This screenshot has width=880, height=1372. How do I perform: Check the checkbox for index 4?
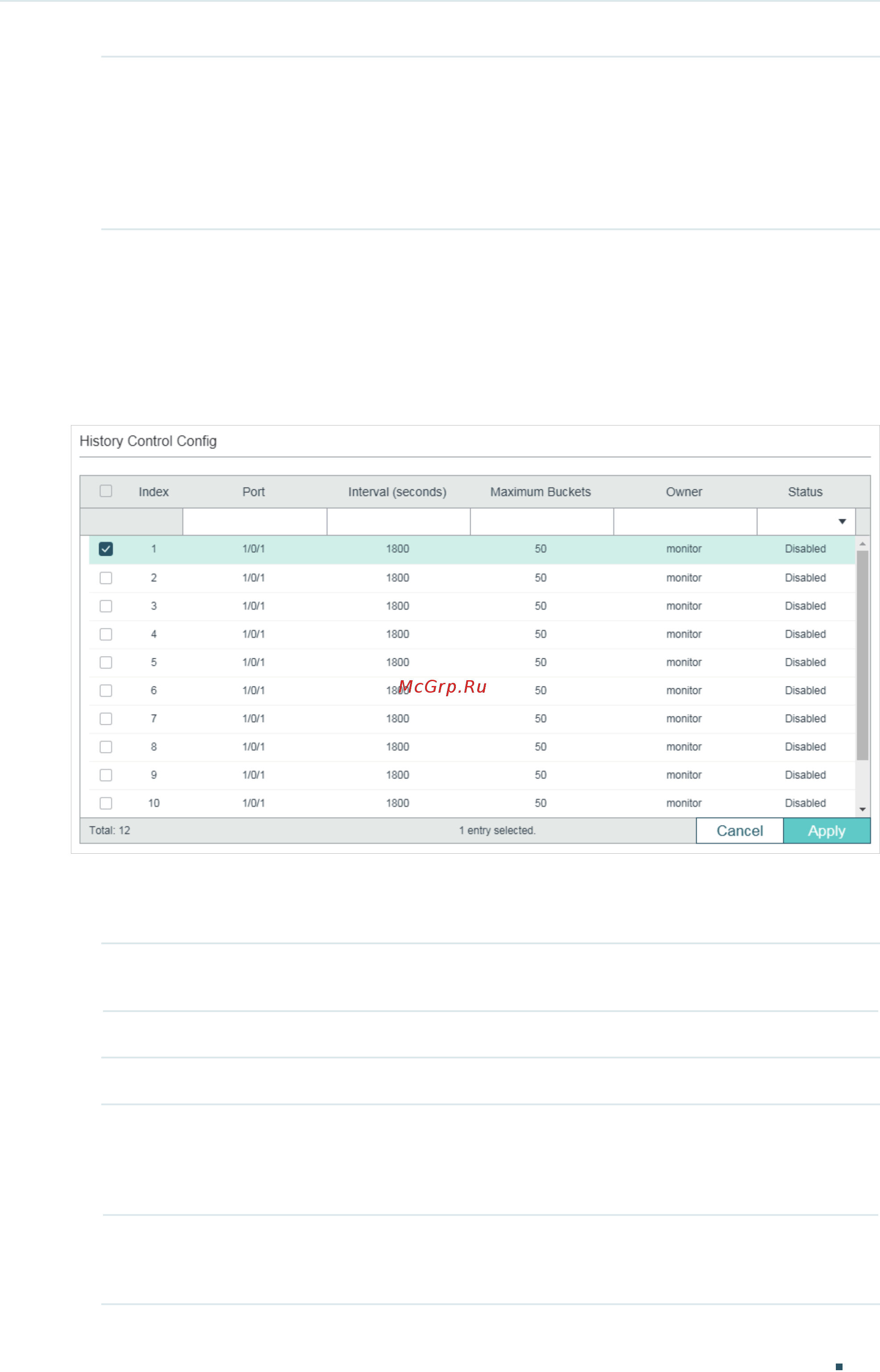click(106, 634)
